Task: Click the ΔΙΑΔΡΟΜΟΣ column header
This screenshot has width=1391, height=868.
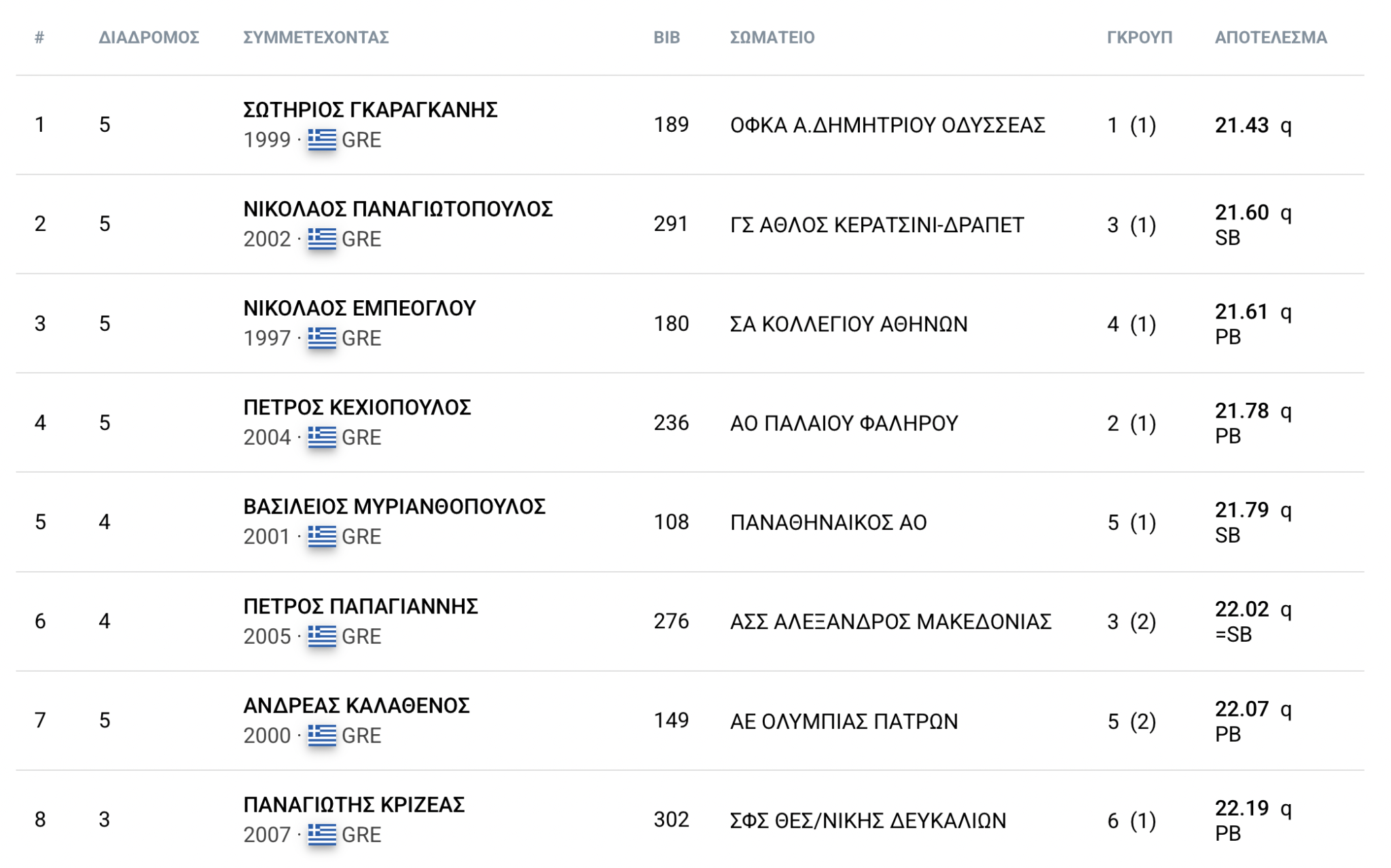Action: (x=149, y=37)
